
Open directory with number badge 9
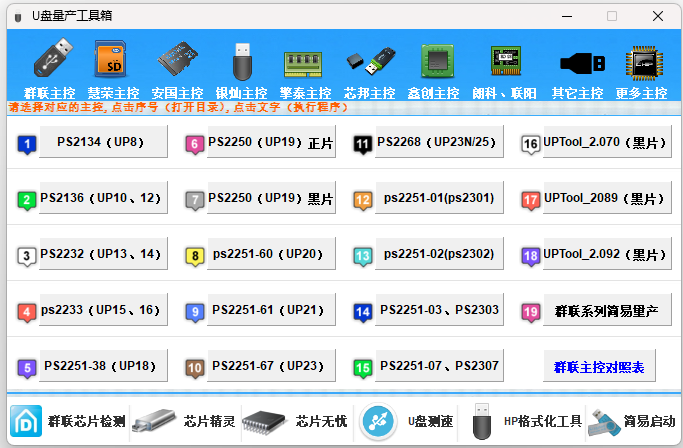[195, 312]
